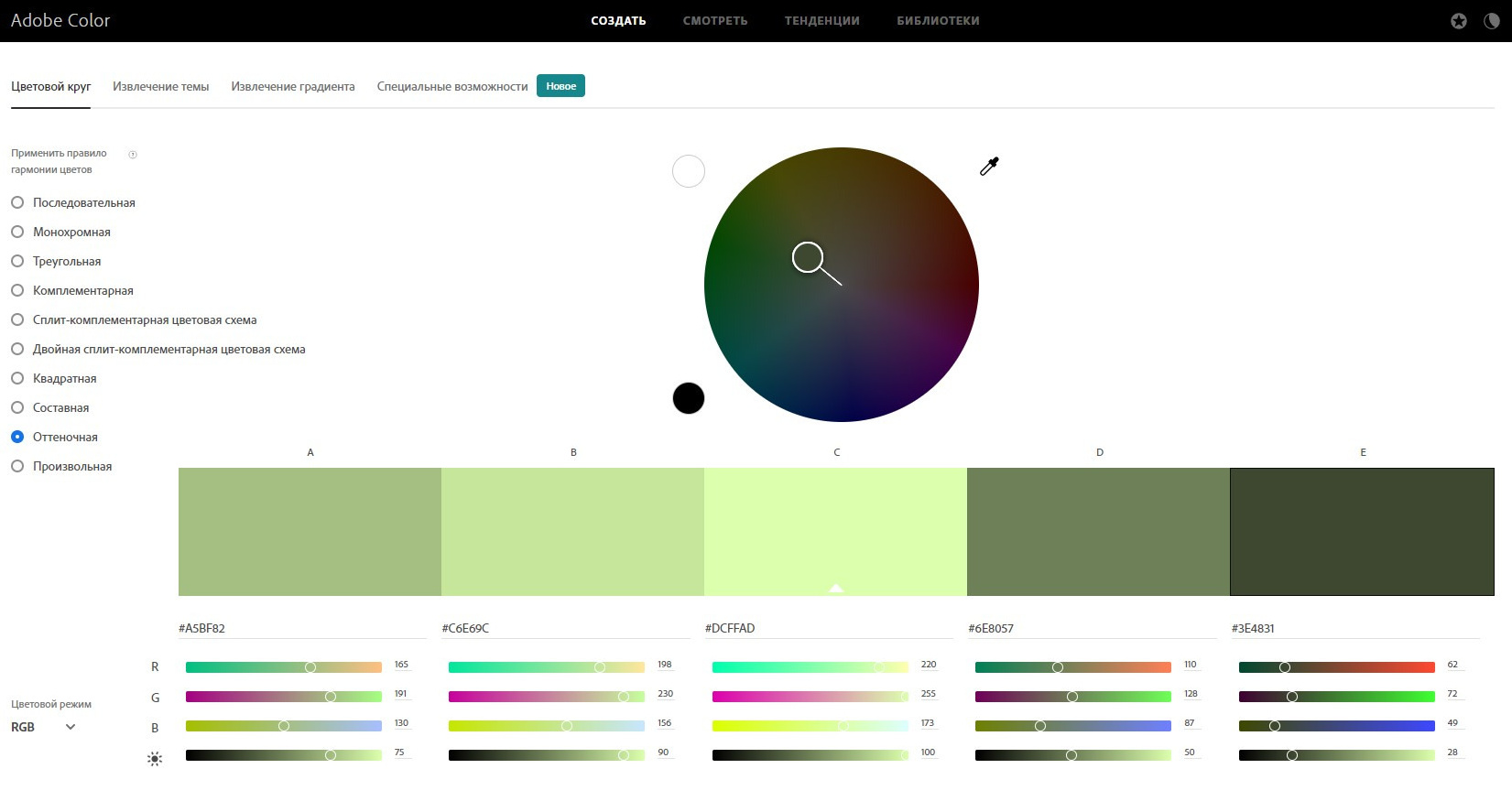
Task: Click the green slider for color C
Action: pos(810,697)
